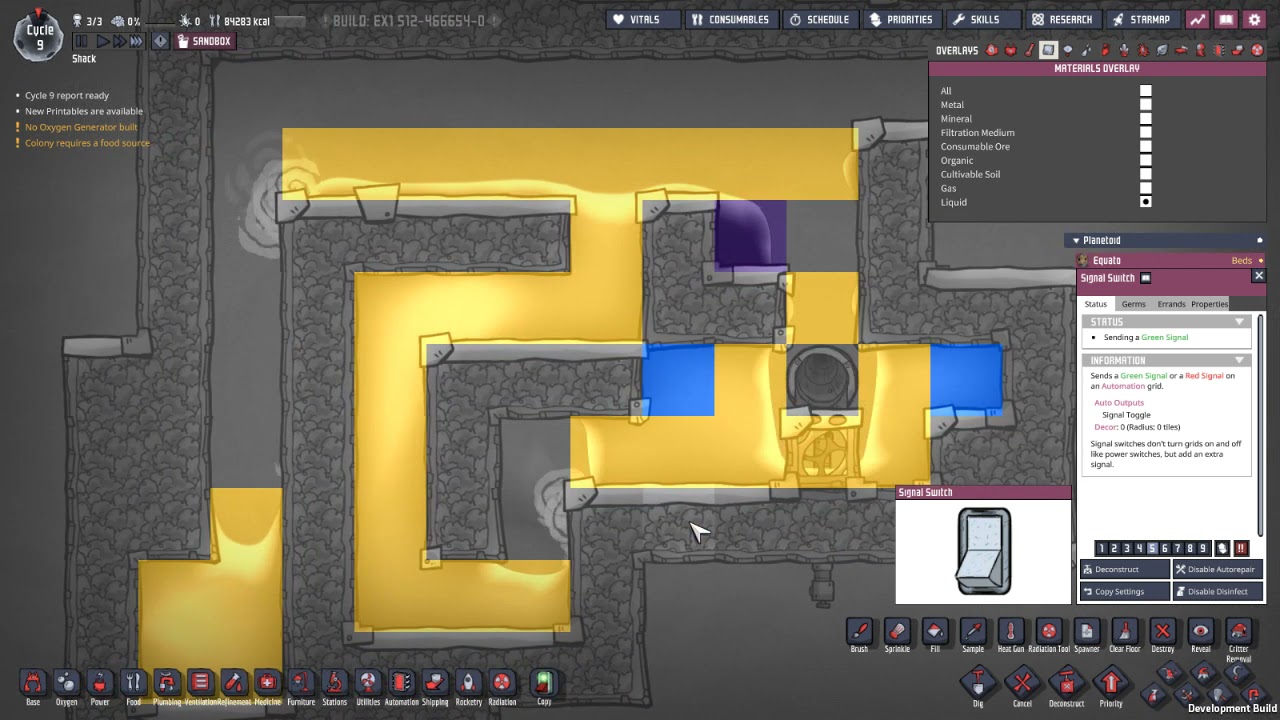Activate the Dig tool
This screenshot has width=1280, height=720.
(978, 684)
